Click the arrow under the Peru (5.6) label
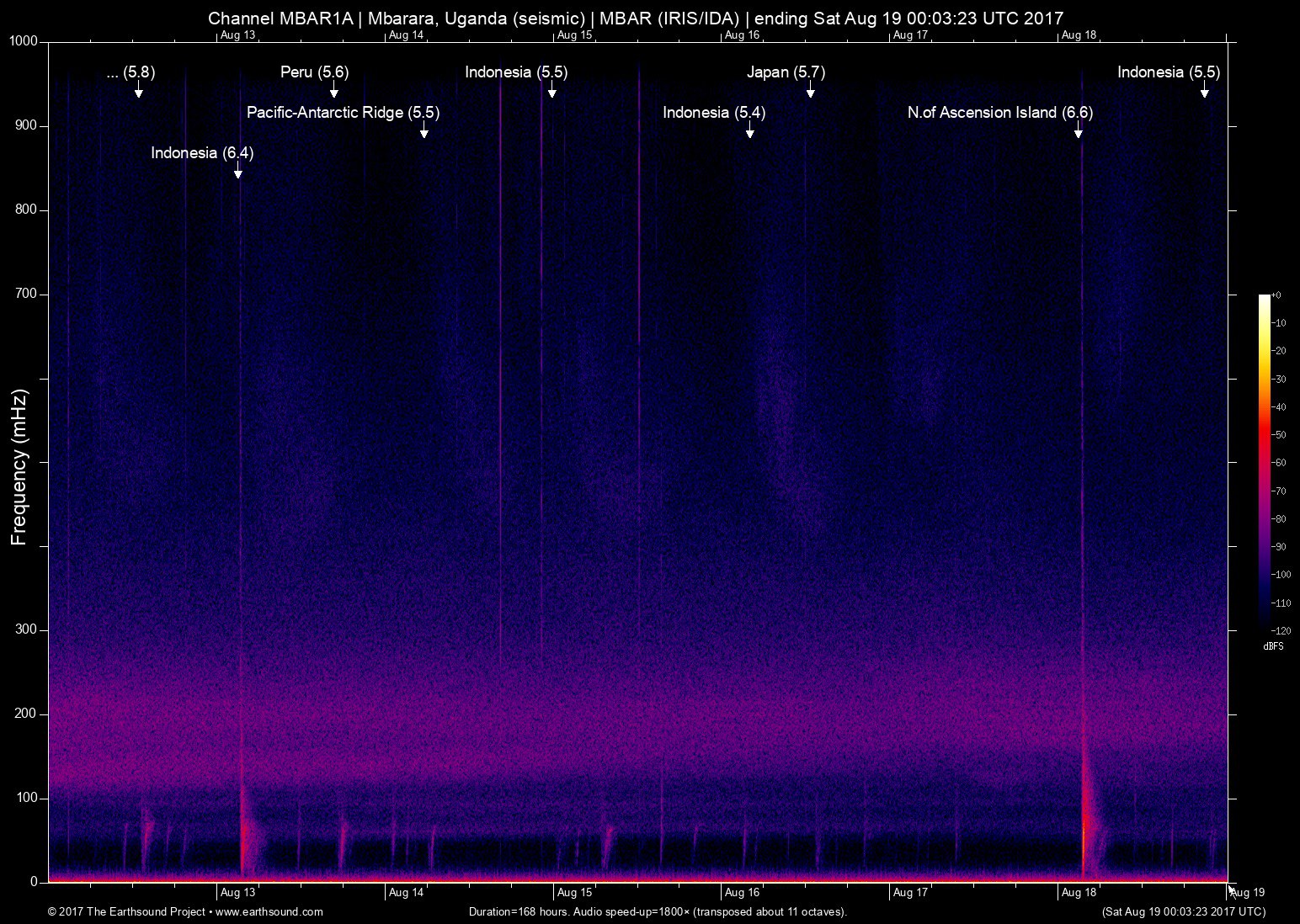The width and height of the screenshot is (1300, 924). [334, 92]
